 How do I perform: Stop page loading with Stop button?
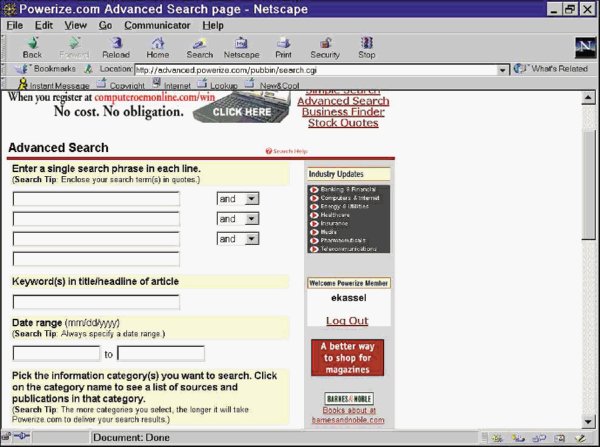tap(367, 48)
